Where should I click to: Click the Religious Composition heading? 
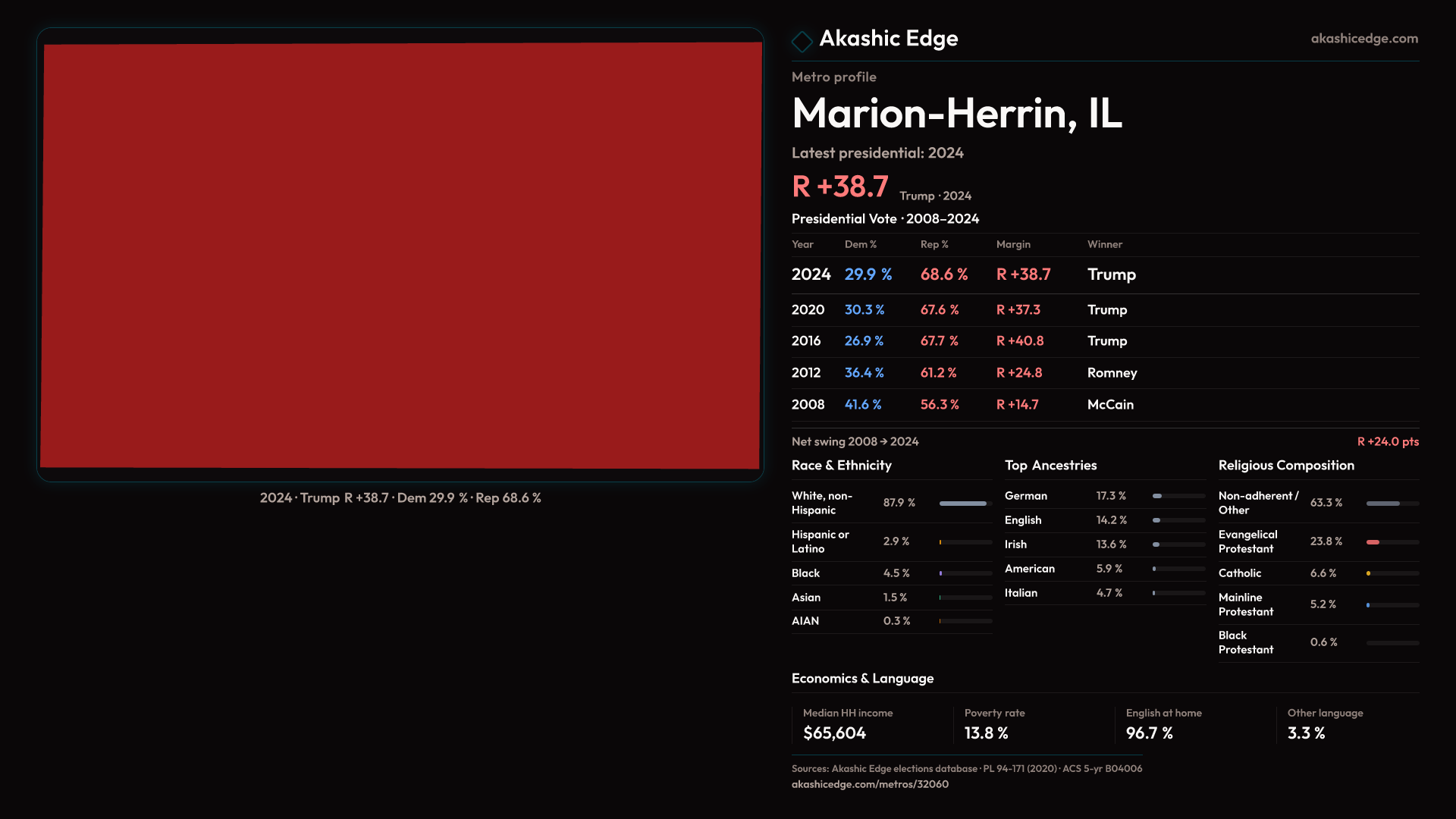tap(1285, 466)
